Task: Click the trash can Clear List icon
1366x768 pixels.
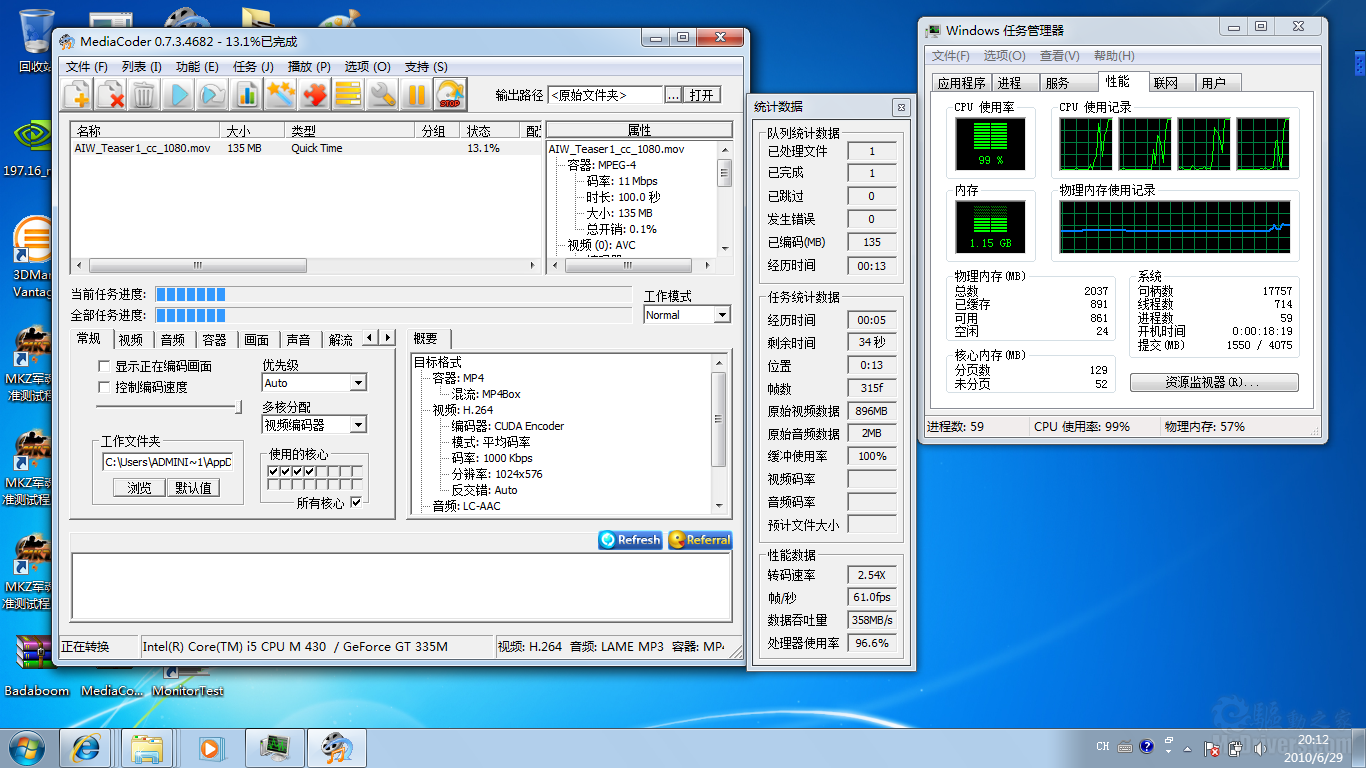Action: point(144,95)
